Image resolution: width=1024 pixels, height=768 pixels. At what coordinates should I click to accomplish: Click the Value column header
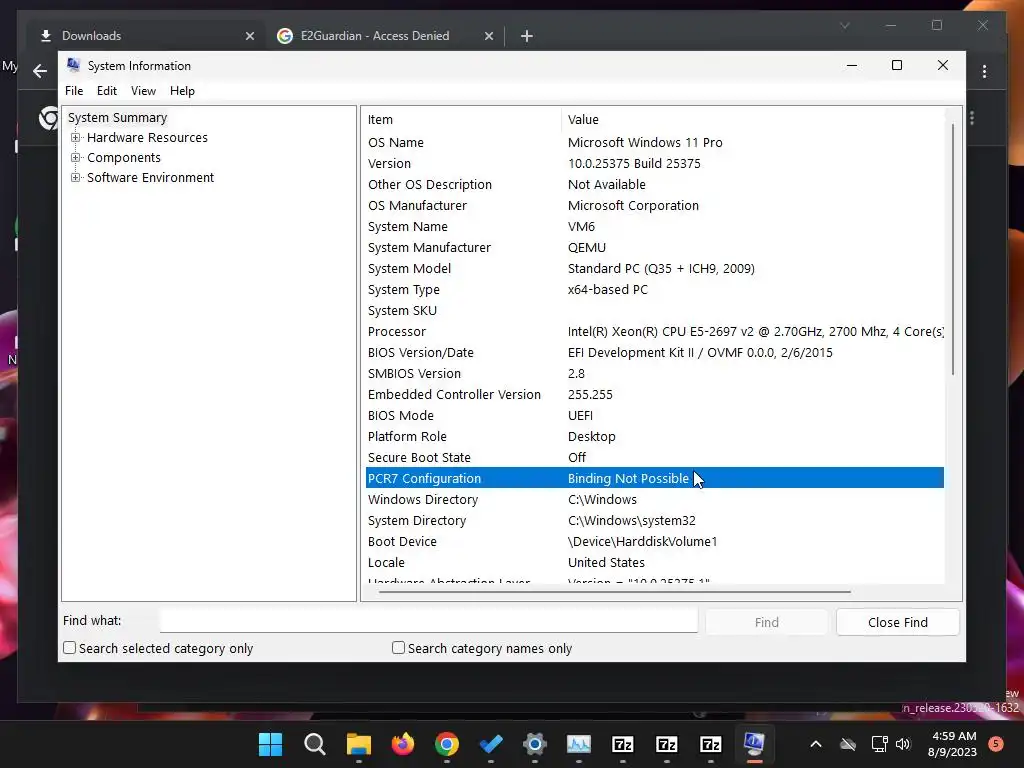(x=752, y=120)
